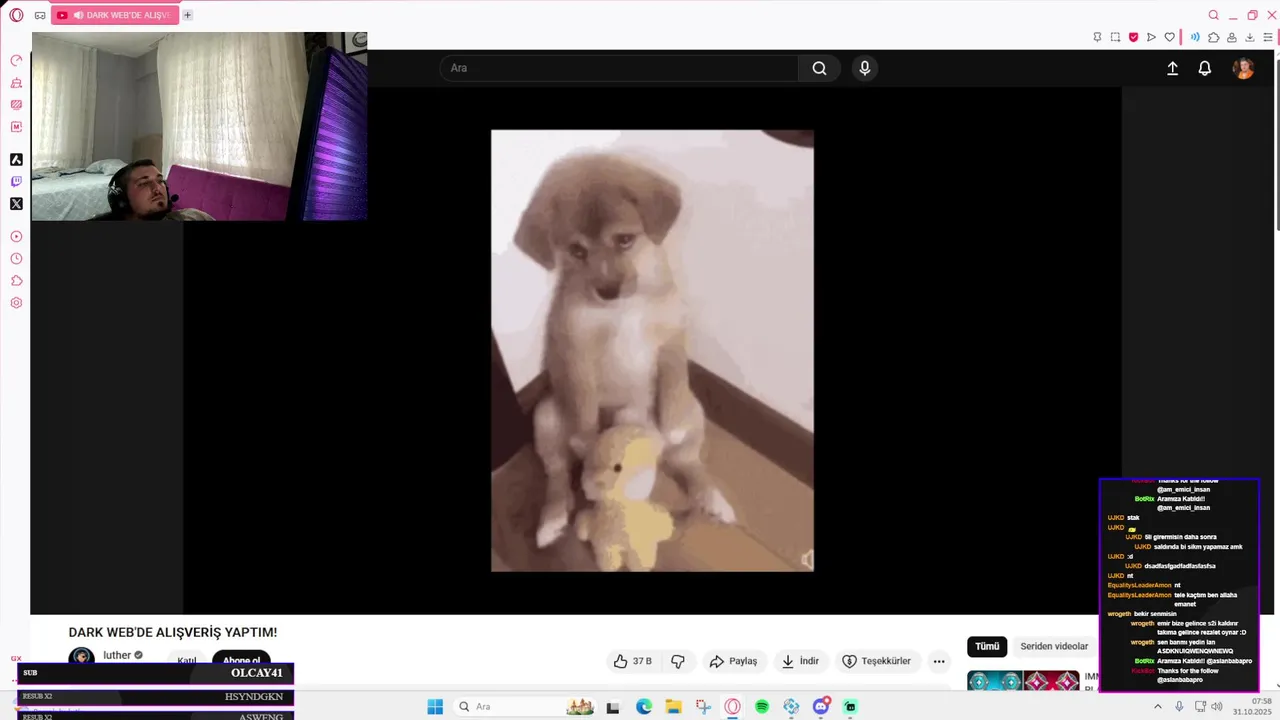Select the Tümü filter chip
Viewport: 1280px width, 720px height.
point(987,646)
